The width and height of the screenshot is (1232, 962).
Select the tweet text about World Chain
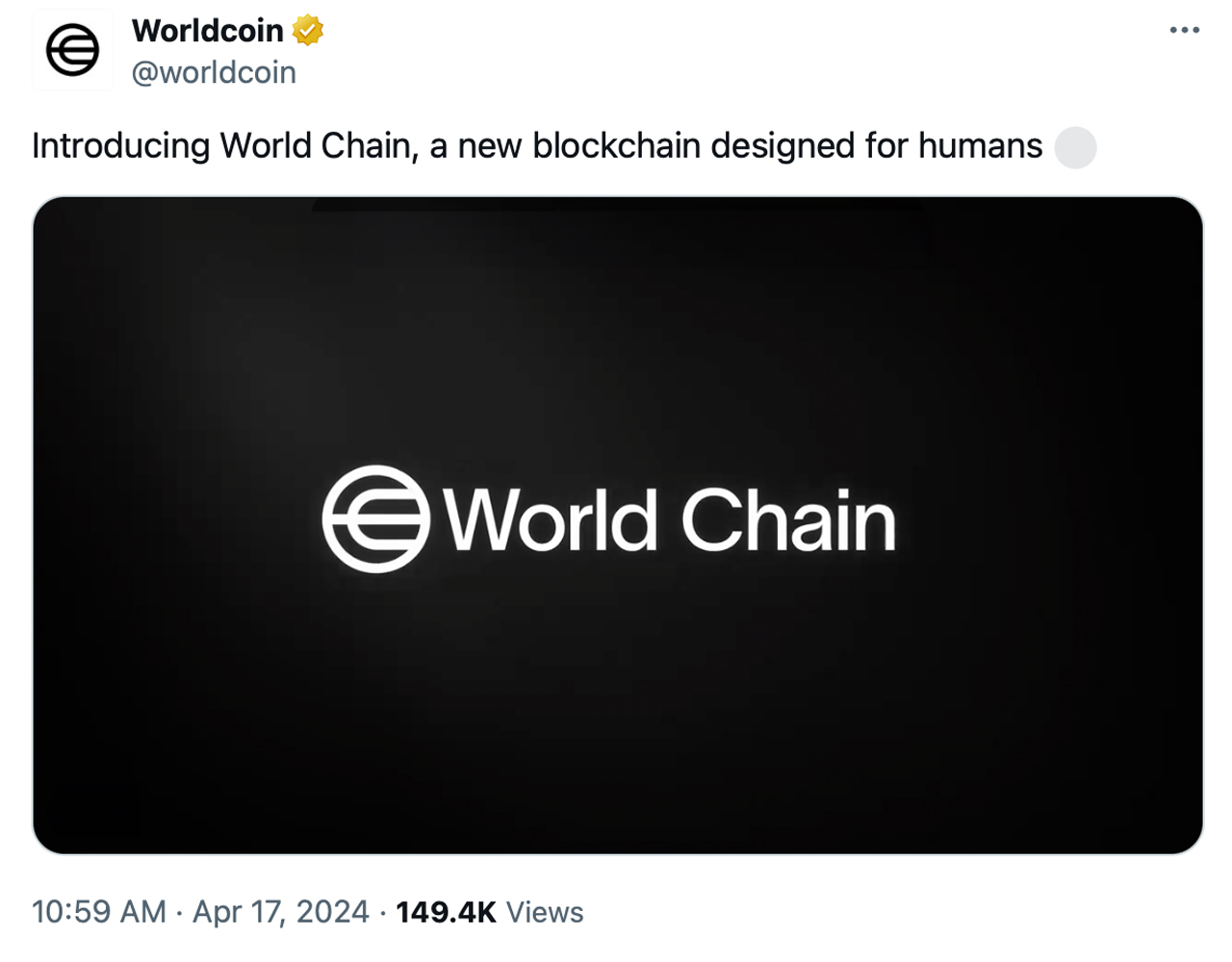click(537, 146)
